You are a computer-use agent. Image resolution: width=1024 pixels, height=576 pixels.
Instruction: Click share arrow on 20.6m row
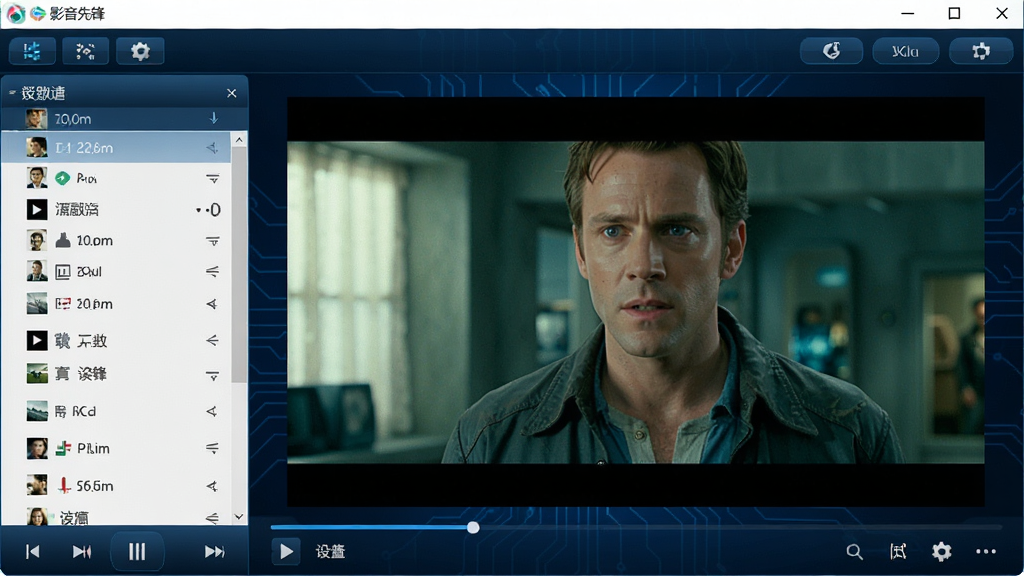pyautogui.click(x=212, y=304)
